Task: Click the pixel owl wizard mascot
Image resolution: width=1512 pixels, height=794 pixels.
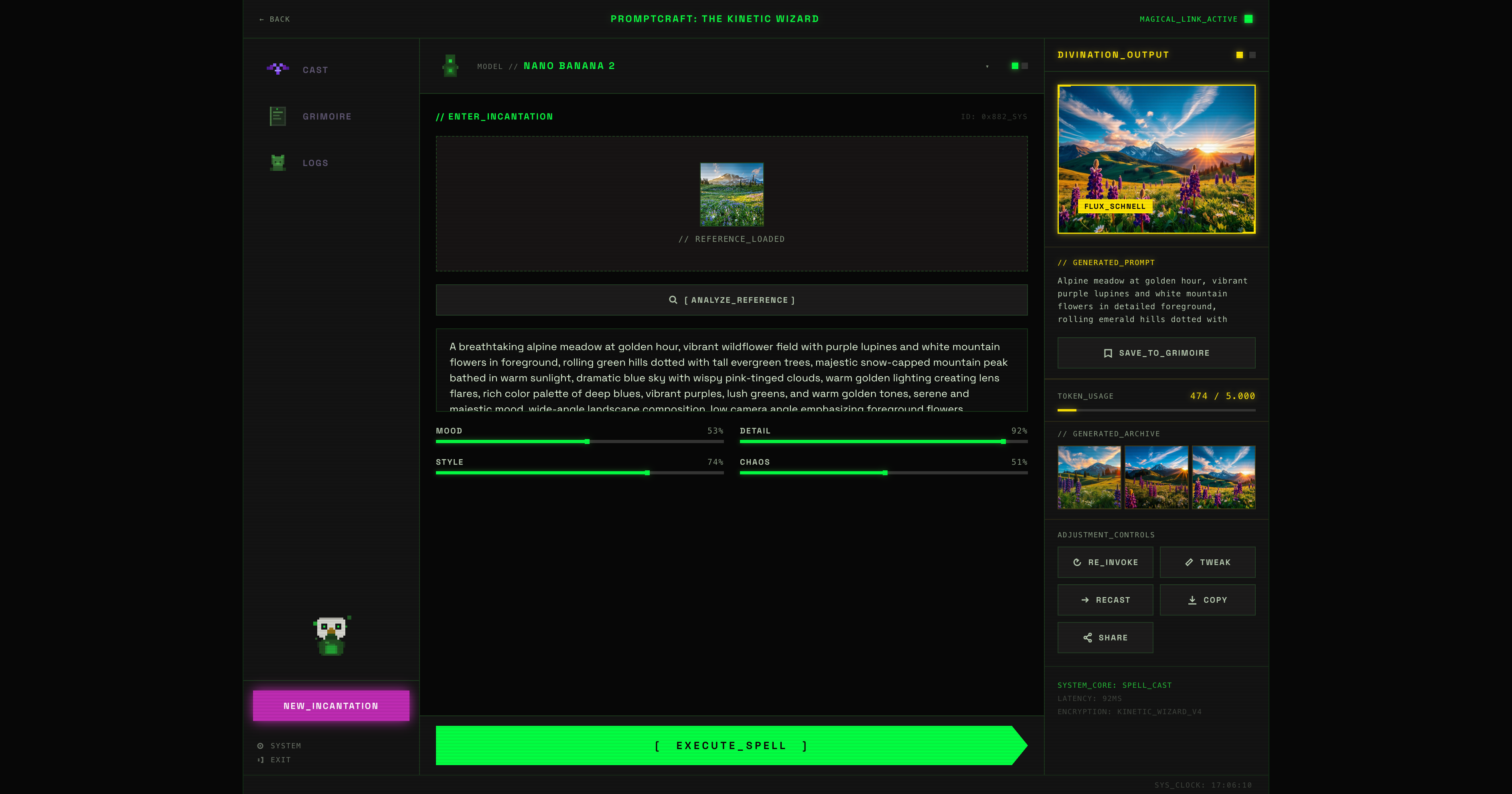Action: pyautogui.click(x=331, y=636)
